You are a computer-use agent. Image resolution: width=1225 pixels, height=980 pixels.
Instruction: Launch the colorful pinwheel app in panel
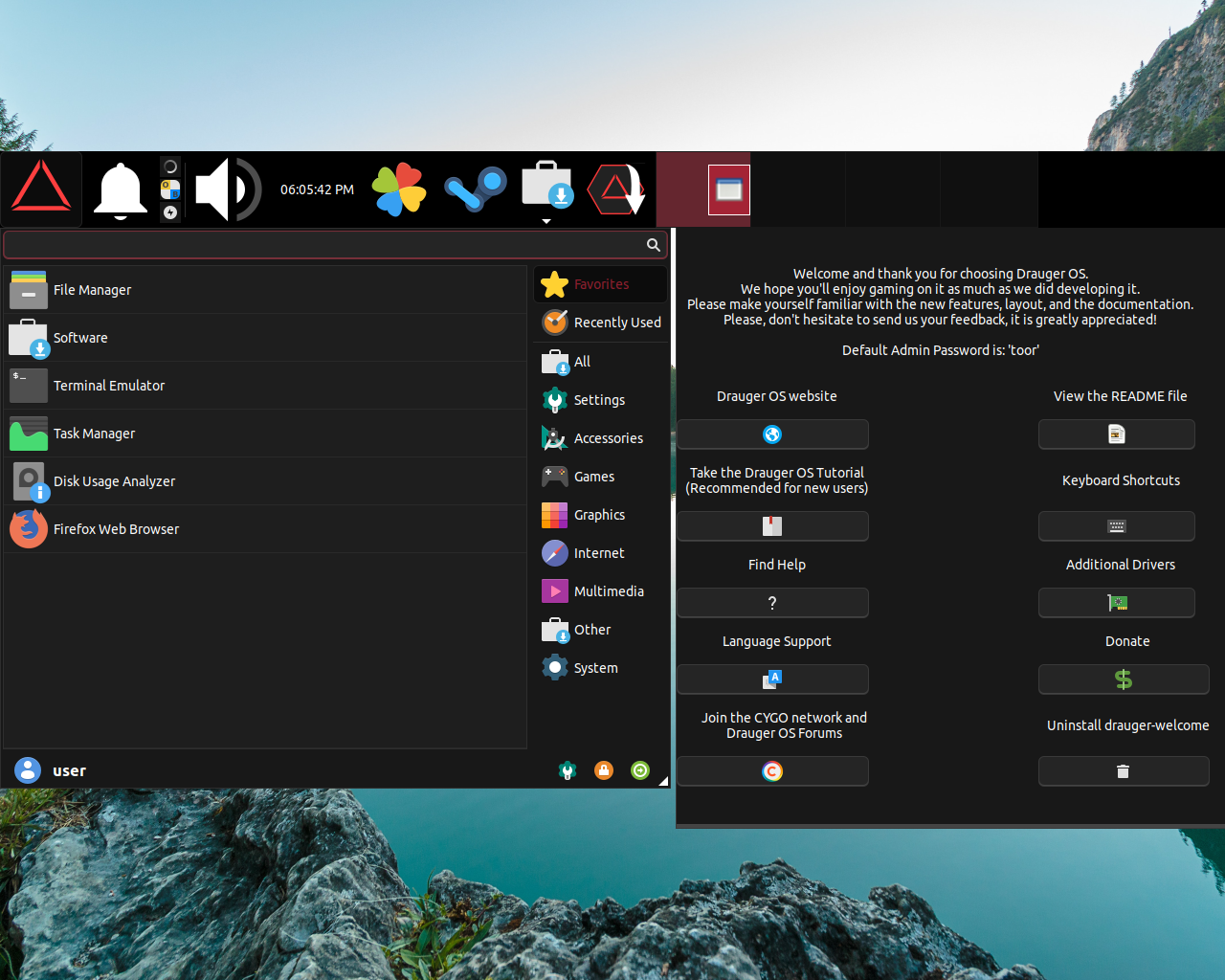pyautogui.click(x=399, y=189)
